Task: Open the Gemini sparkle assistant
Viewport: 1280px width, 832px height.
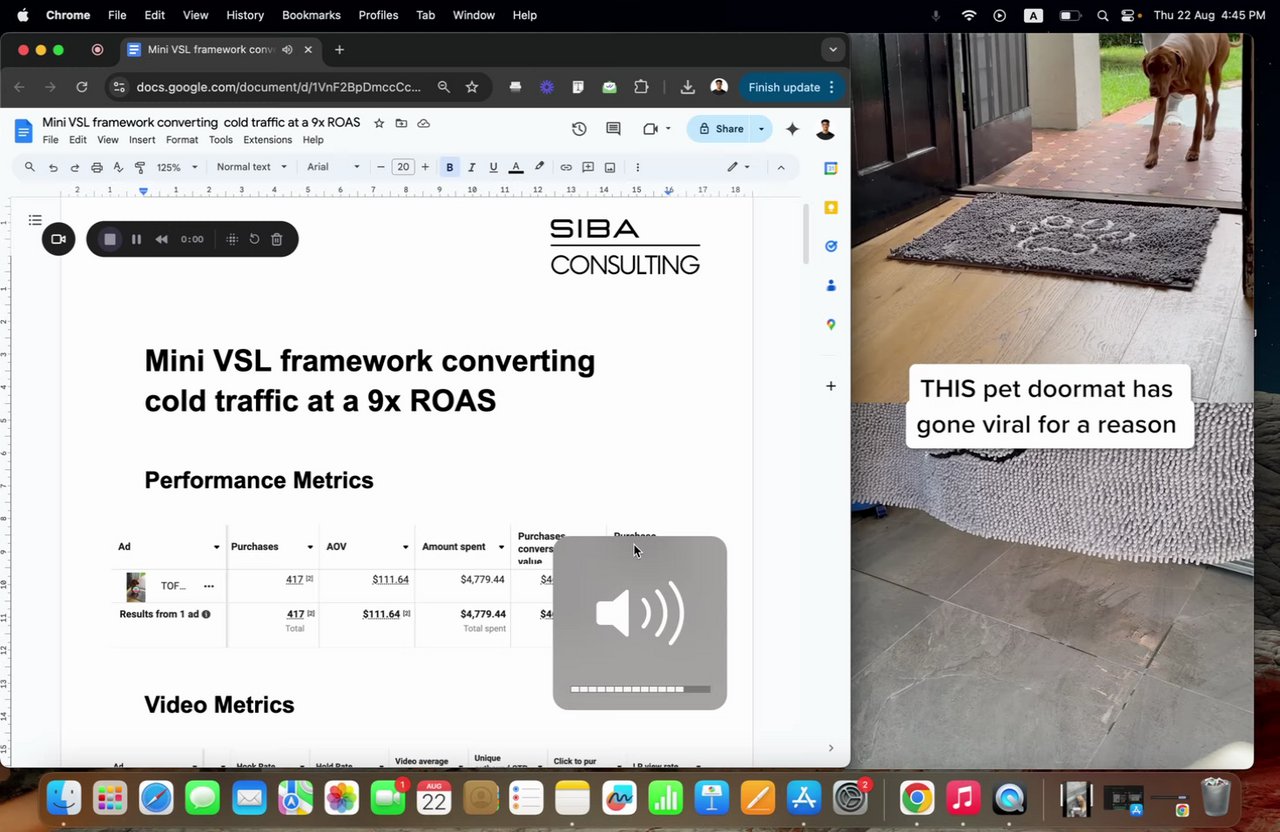Action: click(x=792, y=129)
